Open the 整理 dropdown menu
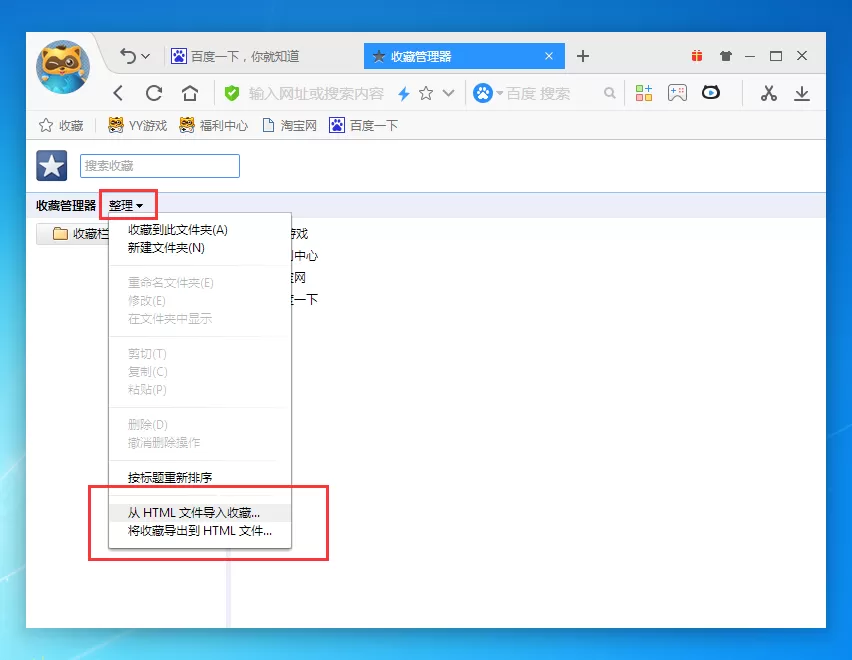This screenshot has height=660, width=852. click(127, 205)
